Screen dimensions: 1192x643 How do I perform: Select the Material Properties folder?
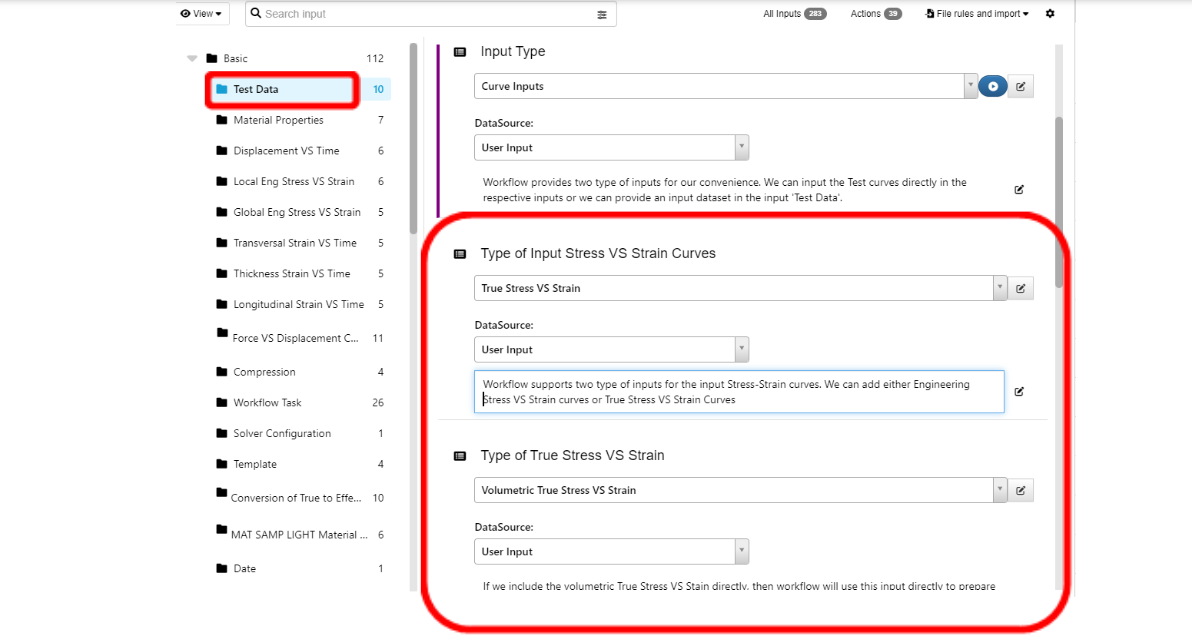pos(278,120)
